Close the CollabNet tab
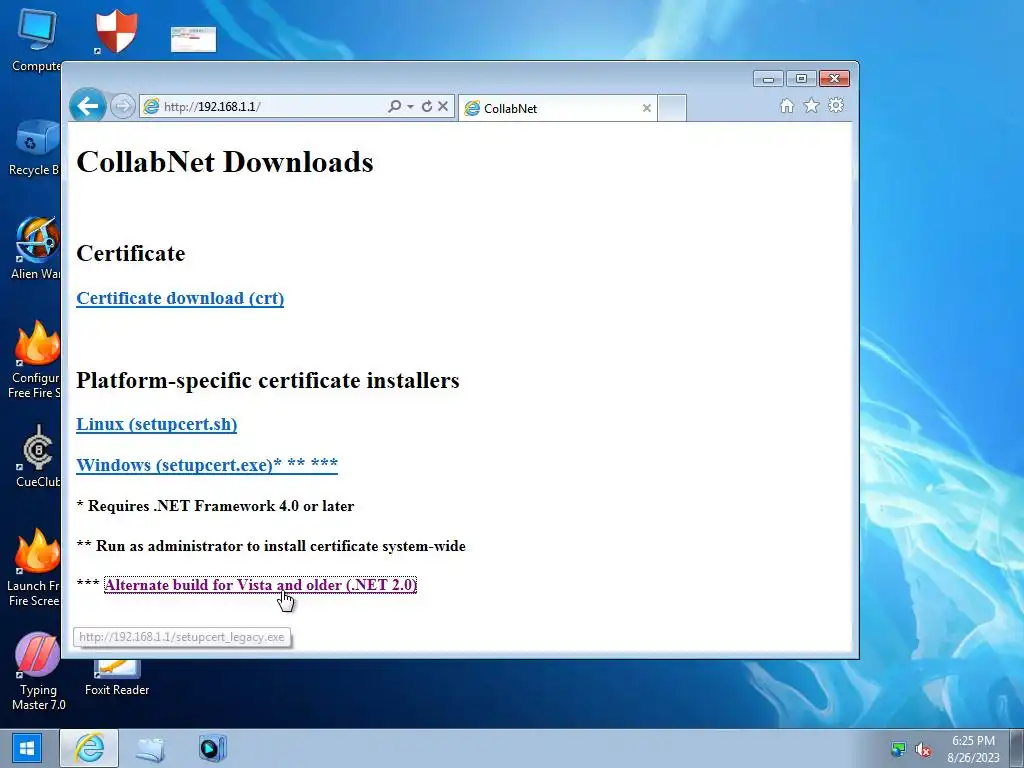The height and width of the screenshot is (768, 1024). click(x=647, y=108)
